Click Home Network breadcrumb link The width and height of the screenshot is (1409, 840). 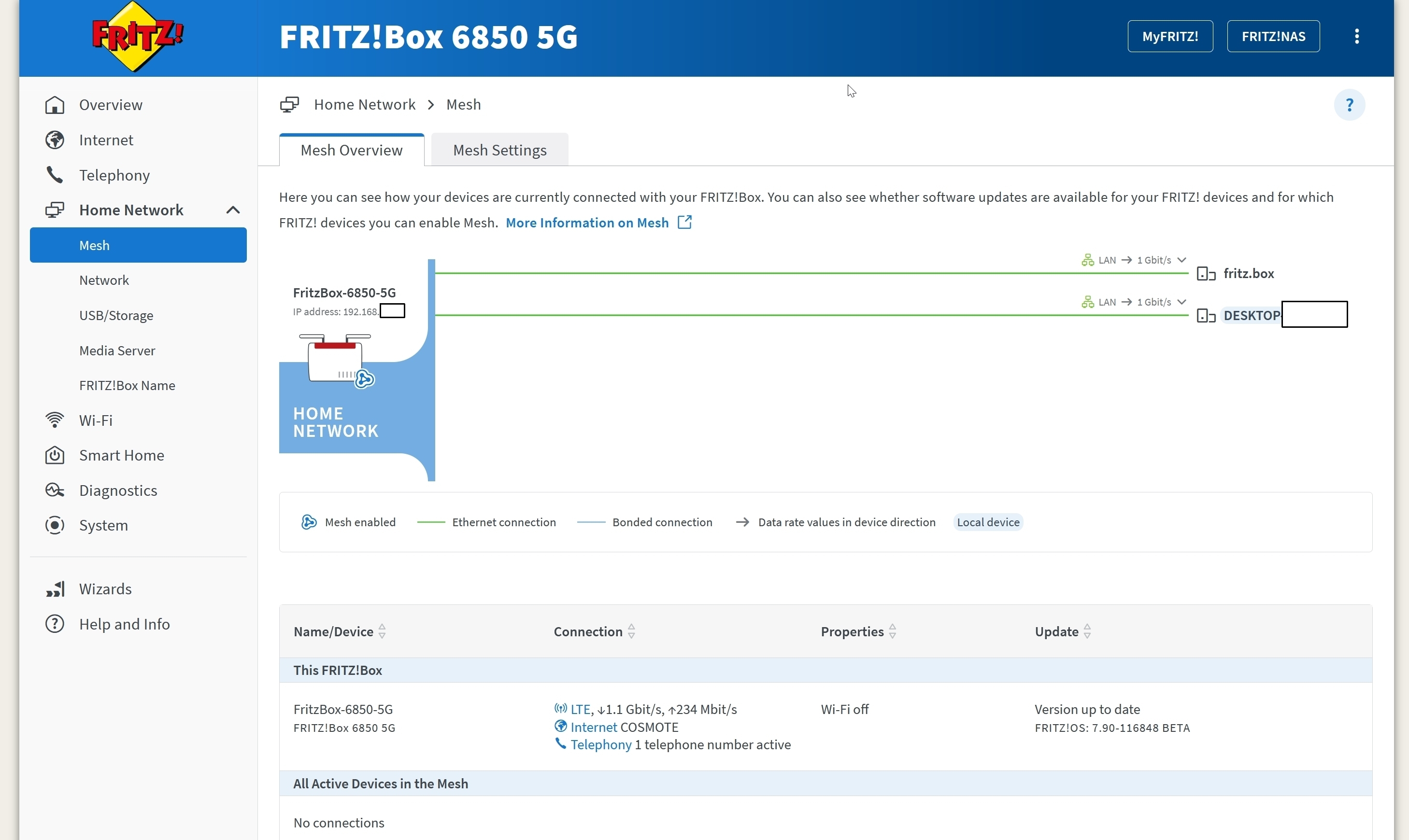click(365, 105)
